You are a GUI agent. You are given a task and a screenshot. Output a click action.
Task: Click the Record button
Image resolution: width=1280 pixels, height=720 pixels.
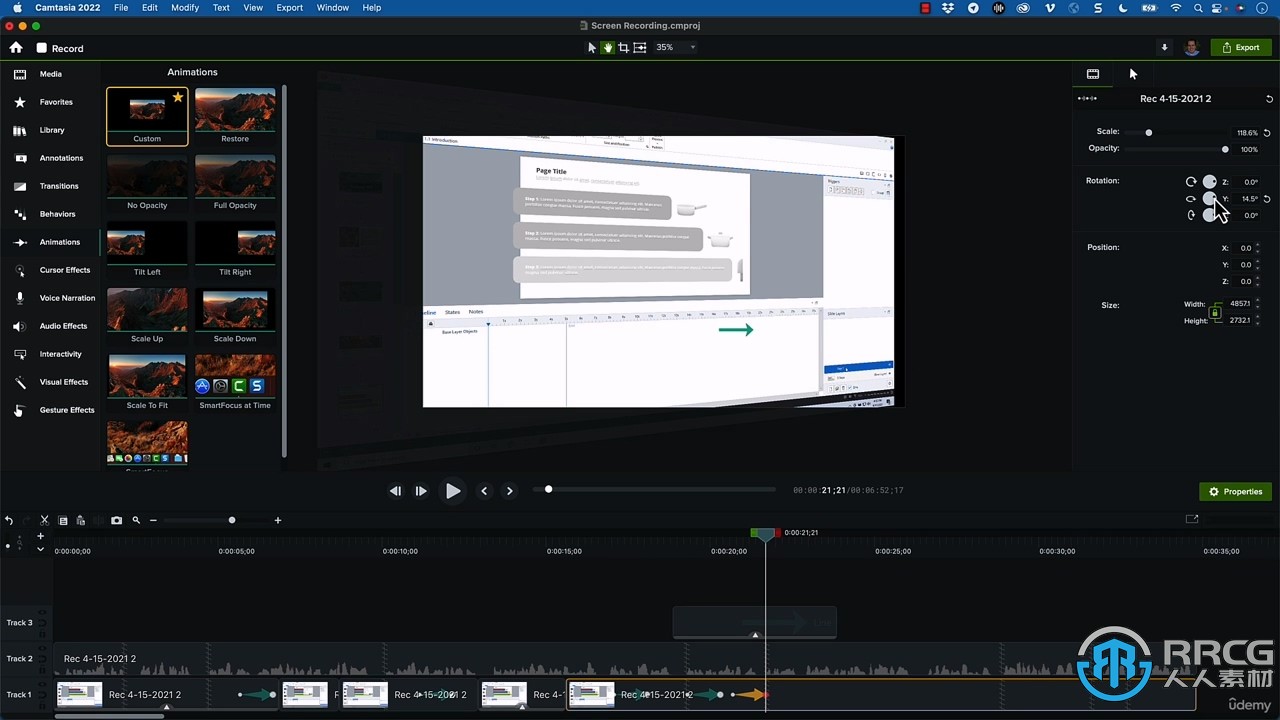pos(60,48)
